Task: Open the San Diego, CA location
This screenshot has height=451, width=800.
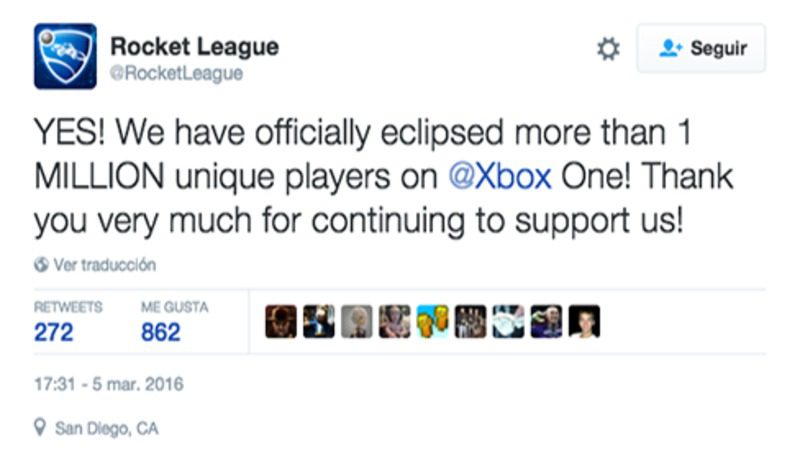Action: click(106, 428)
